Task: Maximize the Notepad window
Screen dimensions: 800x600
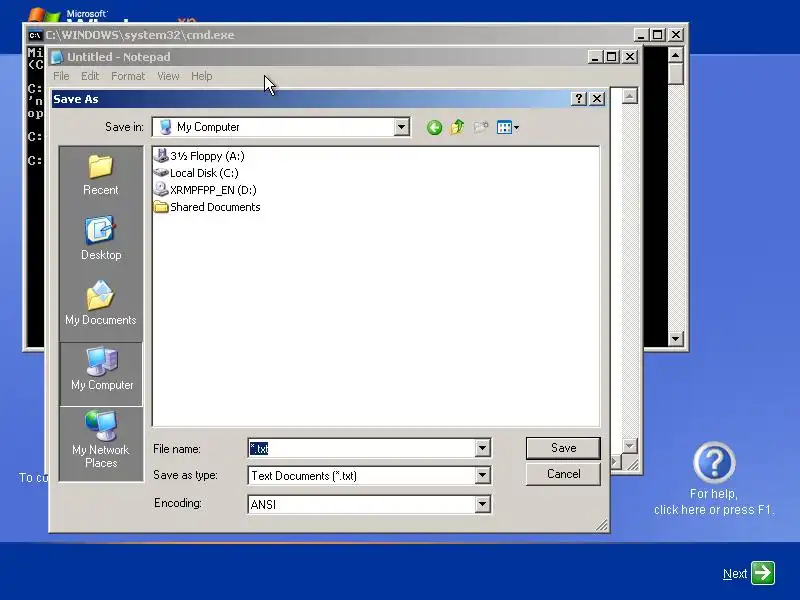Action: [612, 57]
